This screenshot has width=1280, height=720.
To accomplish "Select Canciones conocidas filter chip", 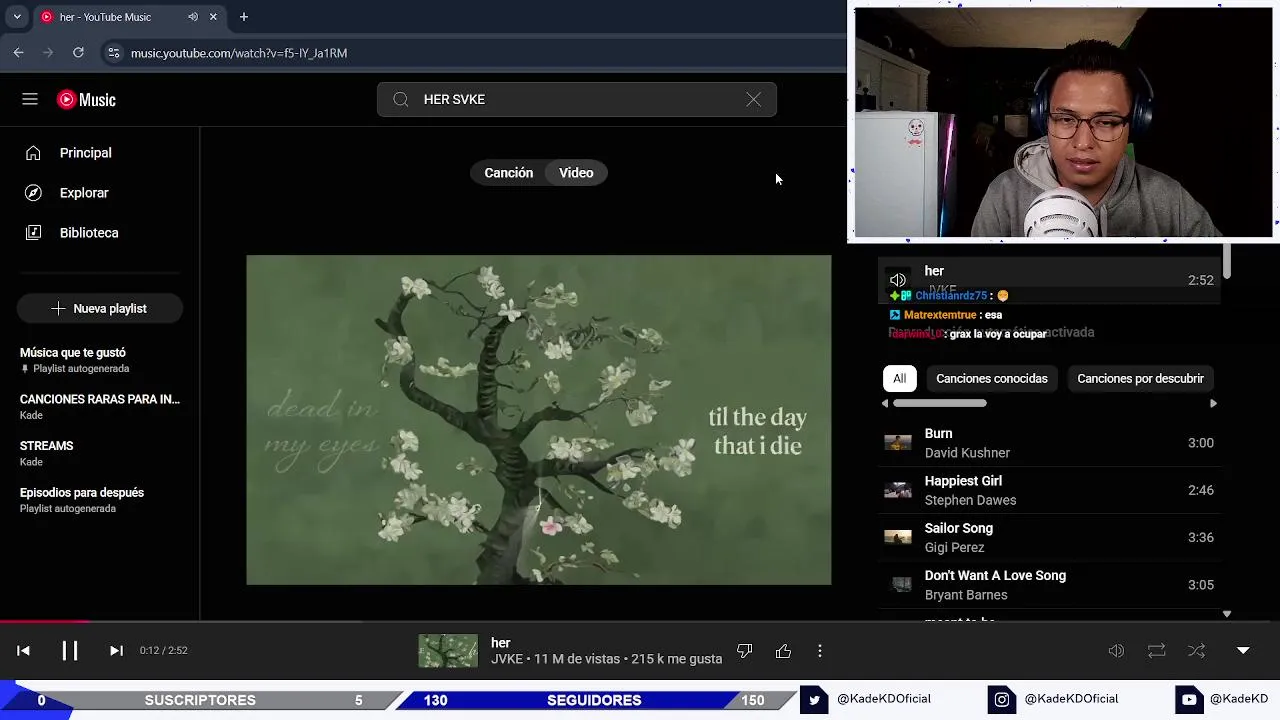I will tap(991, 378).
